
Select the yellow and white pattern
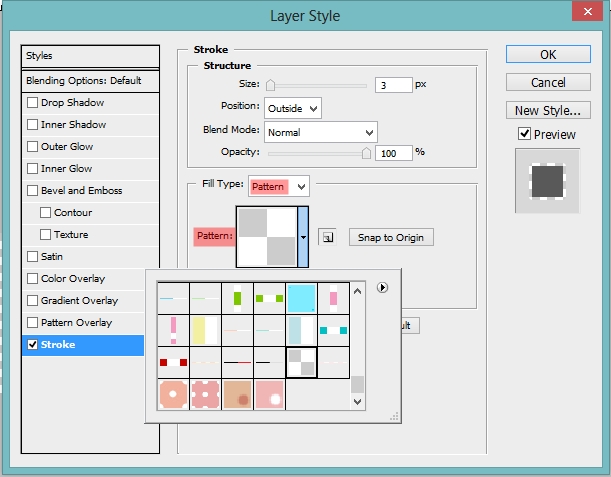(205, 330)
